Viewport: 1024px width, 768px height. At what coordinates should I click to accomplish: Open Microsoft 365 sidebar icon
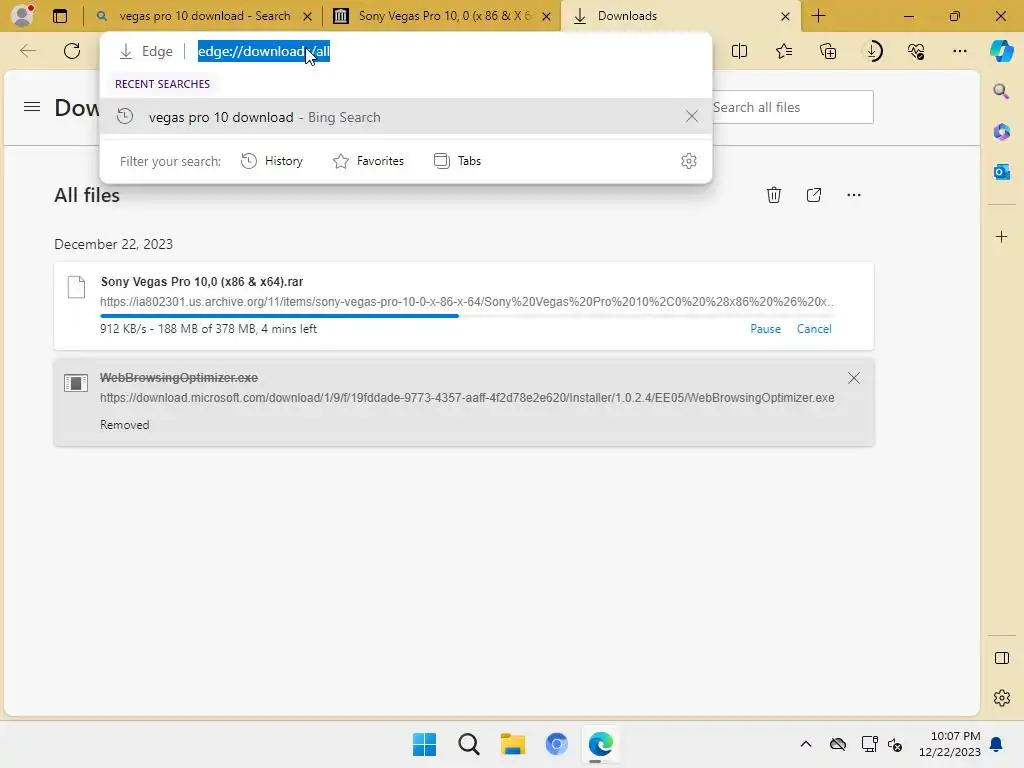[1001, 132]
